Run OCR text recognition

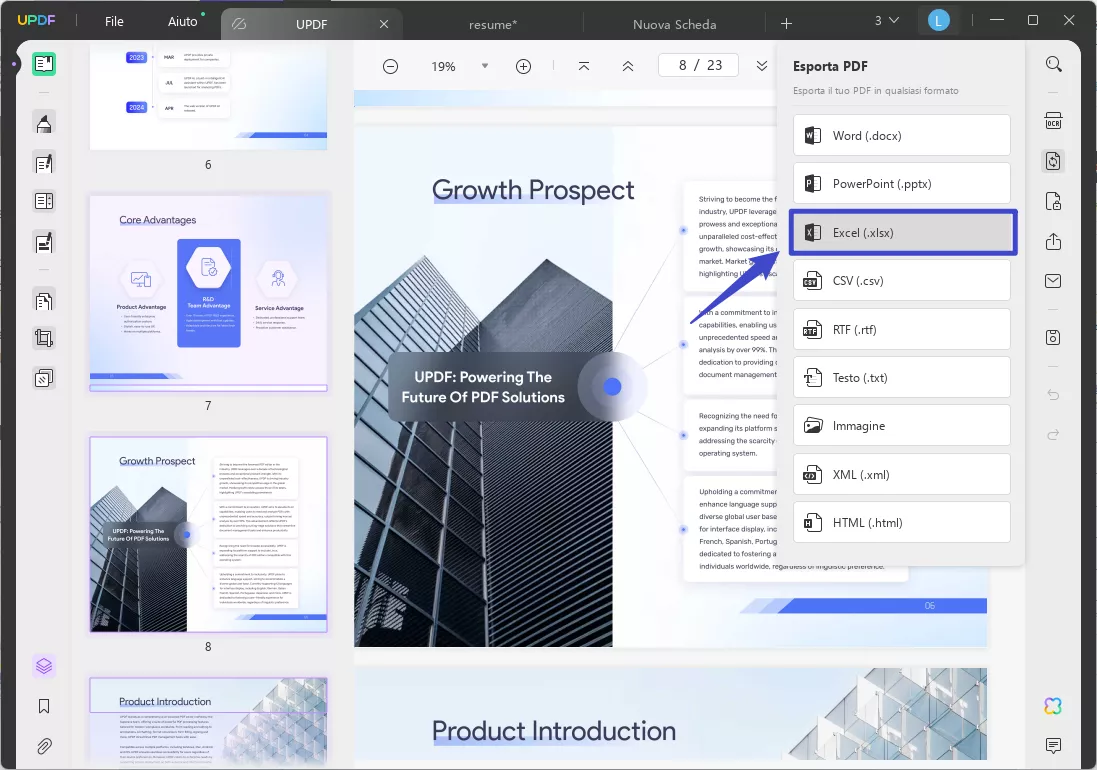tap(1054, 120)
